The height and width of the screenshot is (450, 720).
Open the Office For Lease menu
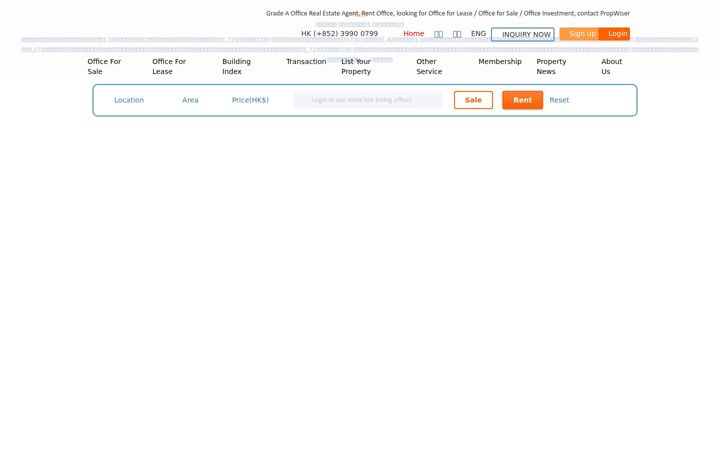pos(169,66)
